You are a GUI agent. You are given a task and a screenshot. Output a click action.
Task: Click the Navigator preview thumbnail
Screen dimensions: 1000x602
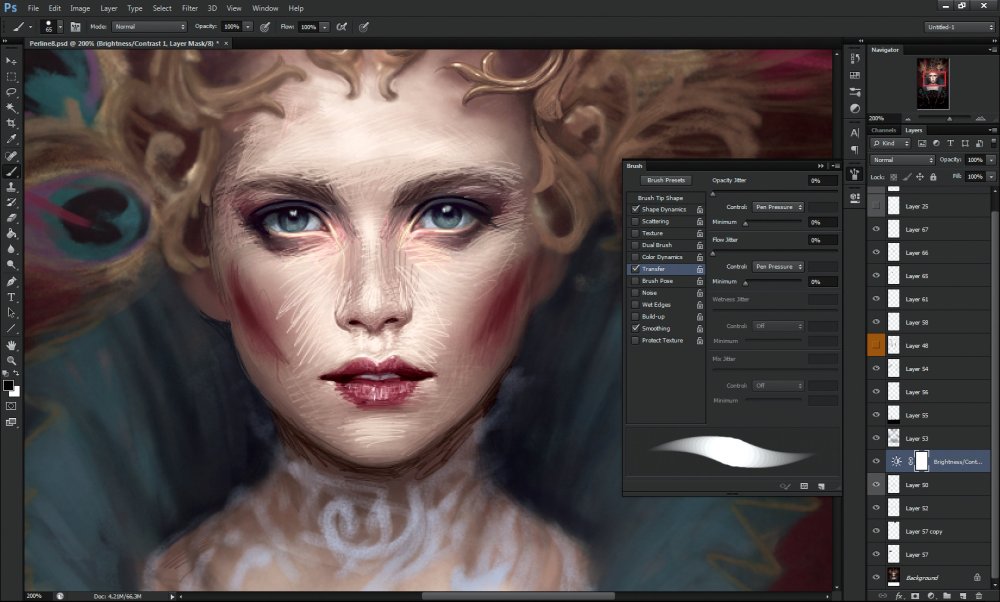coord(933,84)
